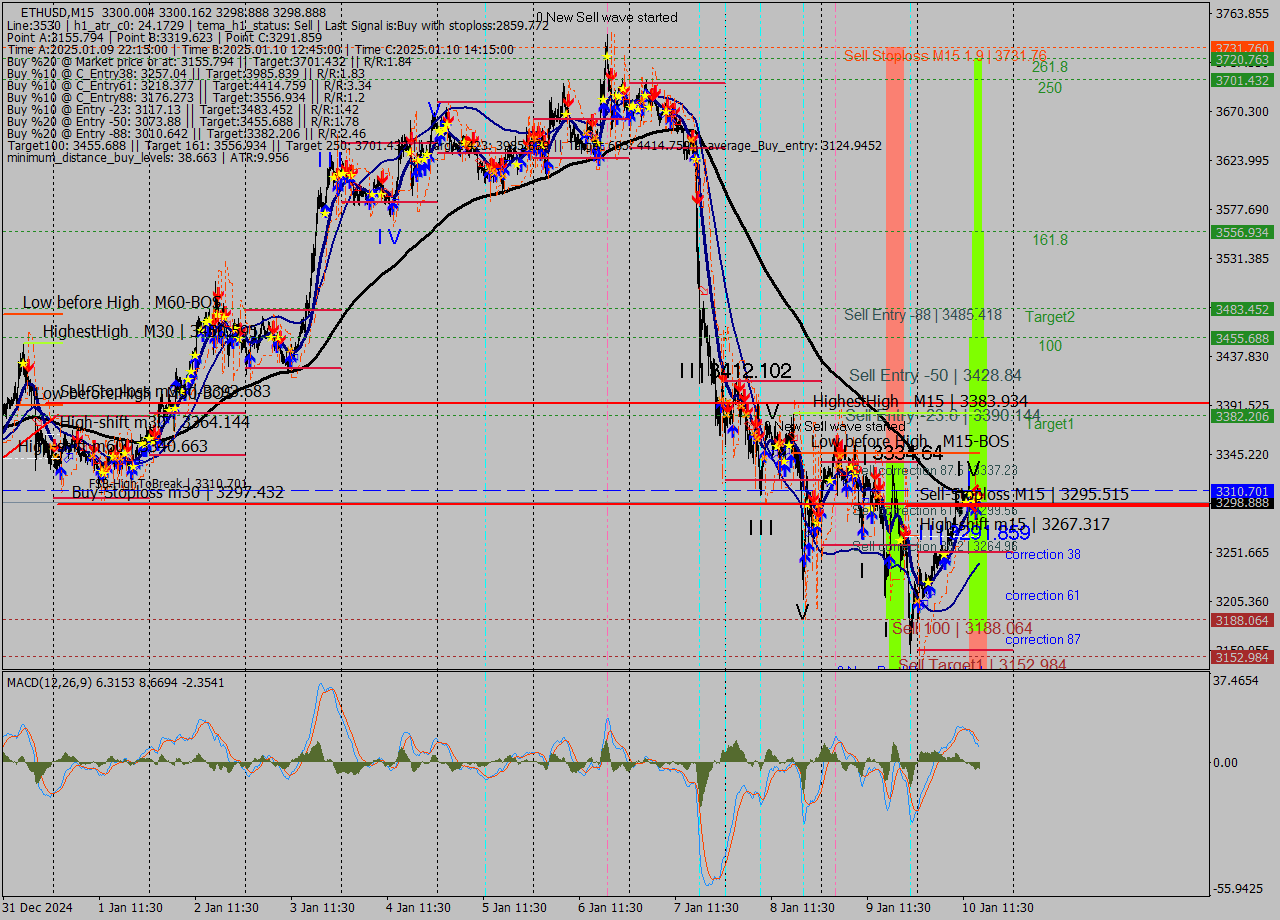
Task: Click the blue wave 'I V' label near 4 Jan
Action: pos(389,237)
